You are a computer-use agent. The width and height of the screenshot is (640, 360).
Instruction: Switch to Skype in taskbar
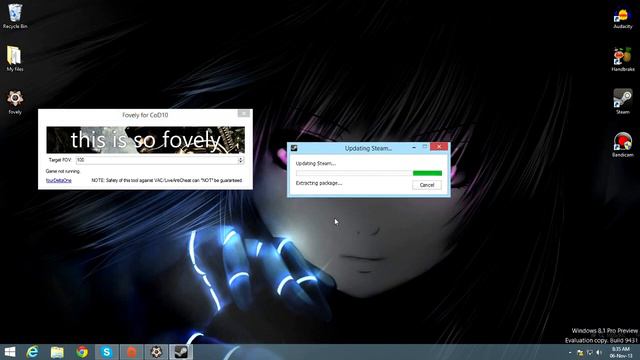pos(107,352)
